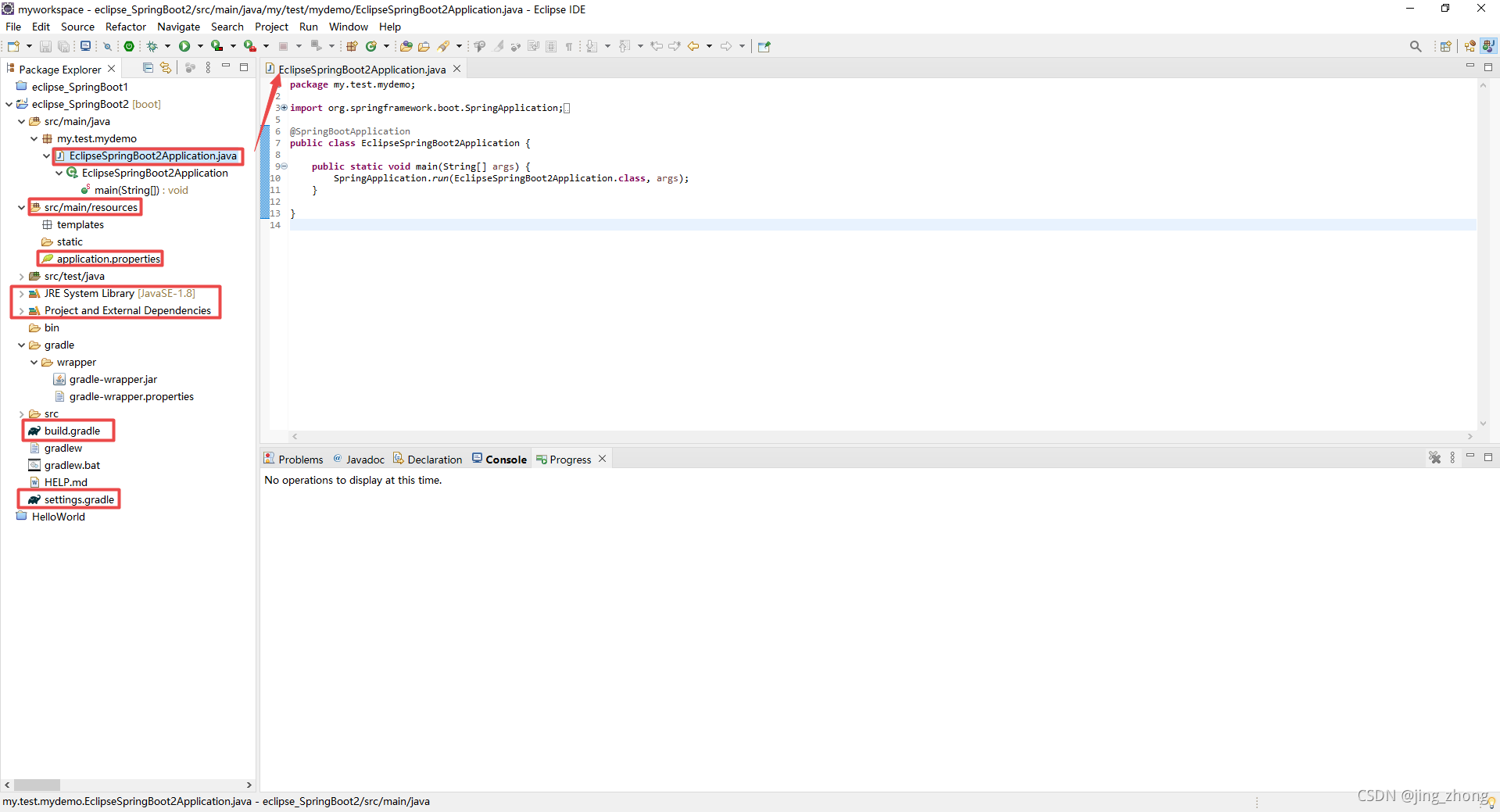Toggle Skip All Breakpoints
The height and width of the screenshot is (812, 1500).
coord(108,46)
